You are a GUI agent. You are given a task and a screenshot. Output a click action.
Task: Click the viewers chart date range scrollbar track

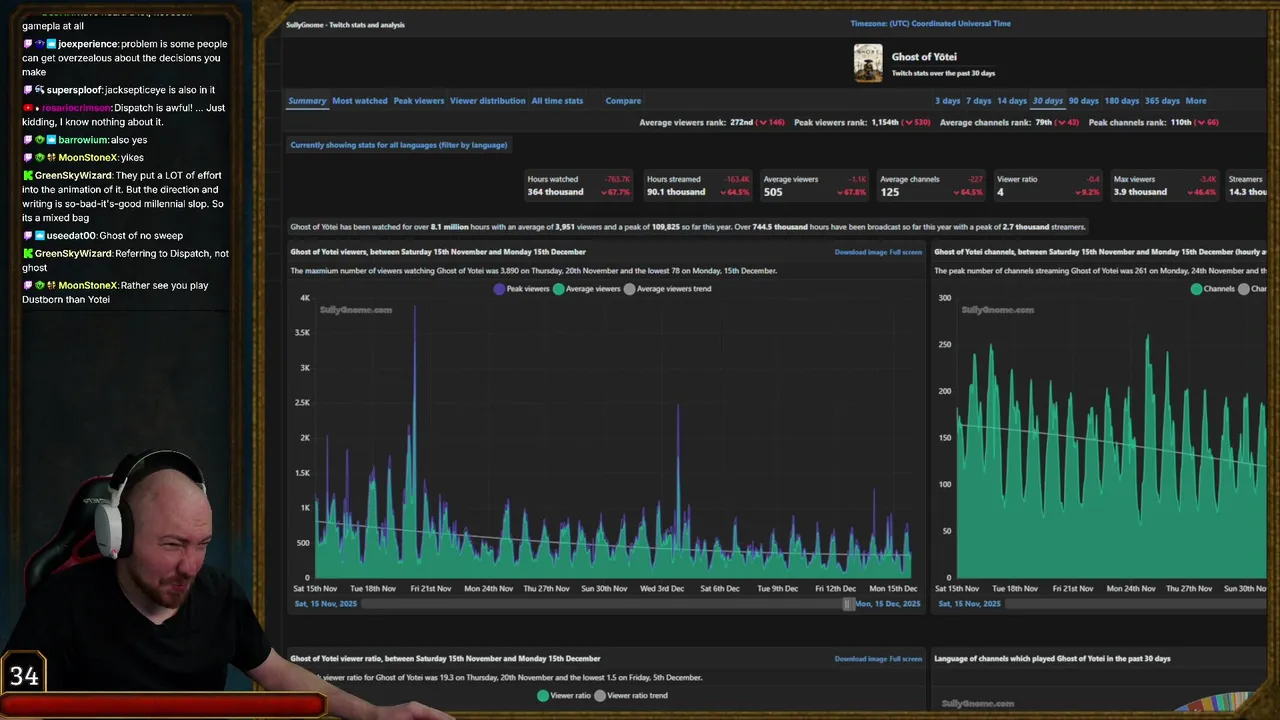(603, 604)
